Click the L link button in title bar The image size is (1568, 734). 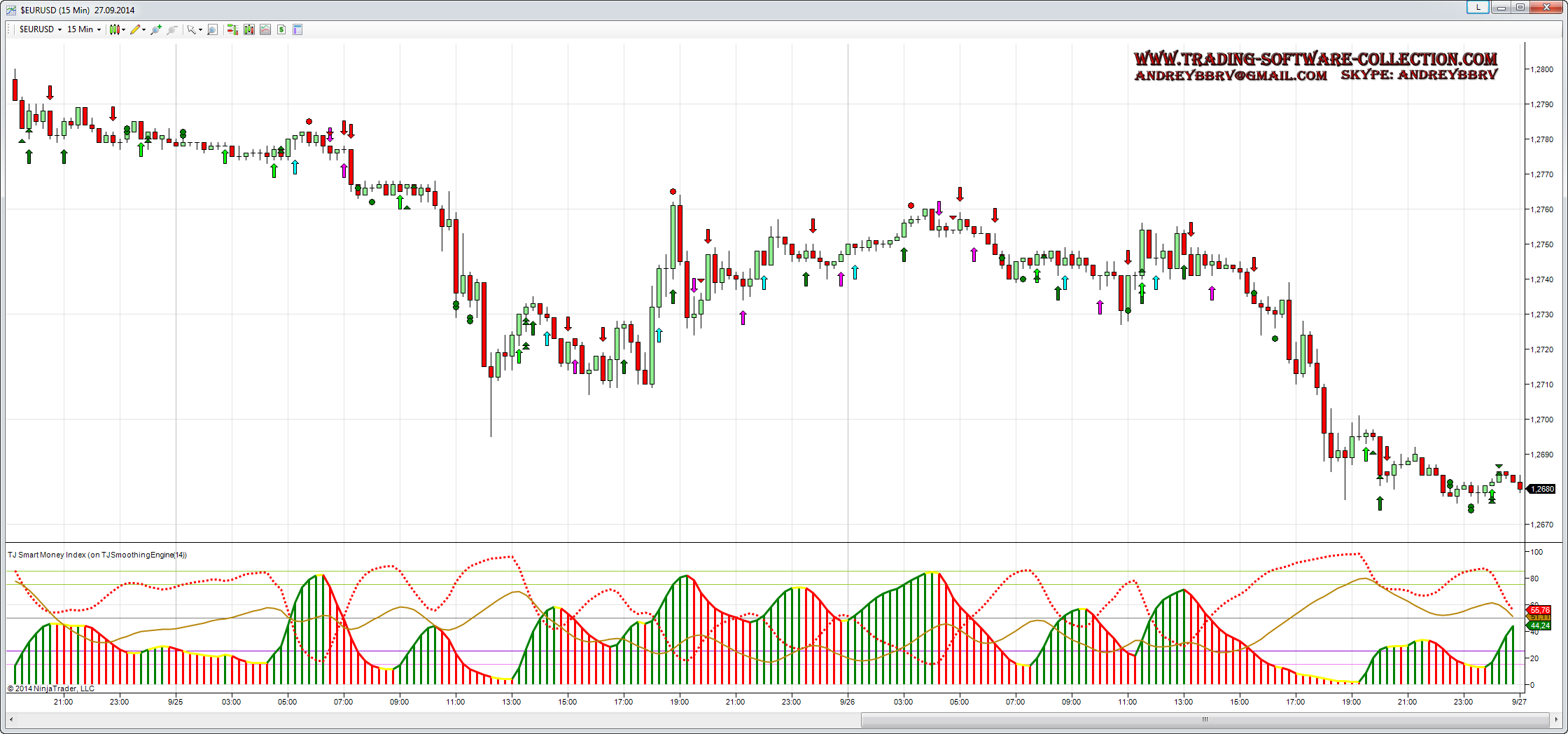1478,7
